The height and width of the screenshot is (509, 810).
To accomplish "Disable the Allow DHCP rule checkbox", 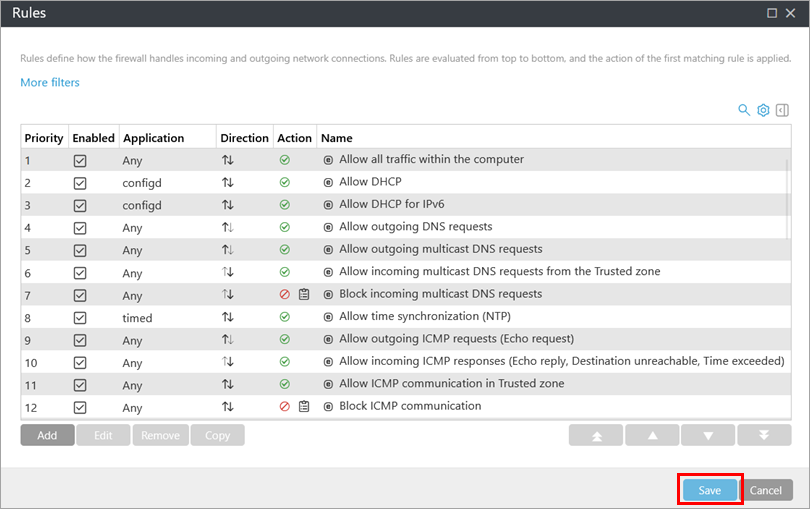I will (x=80, y=183).
